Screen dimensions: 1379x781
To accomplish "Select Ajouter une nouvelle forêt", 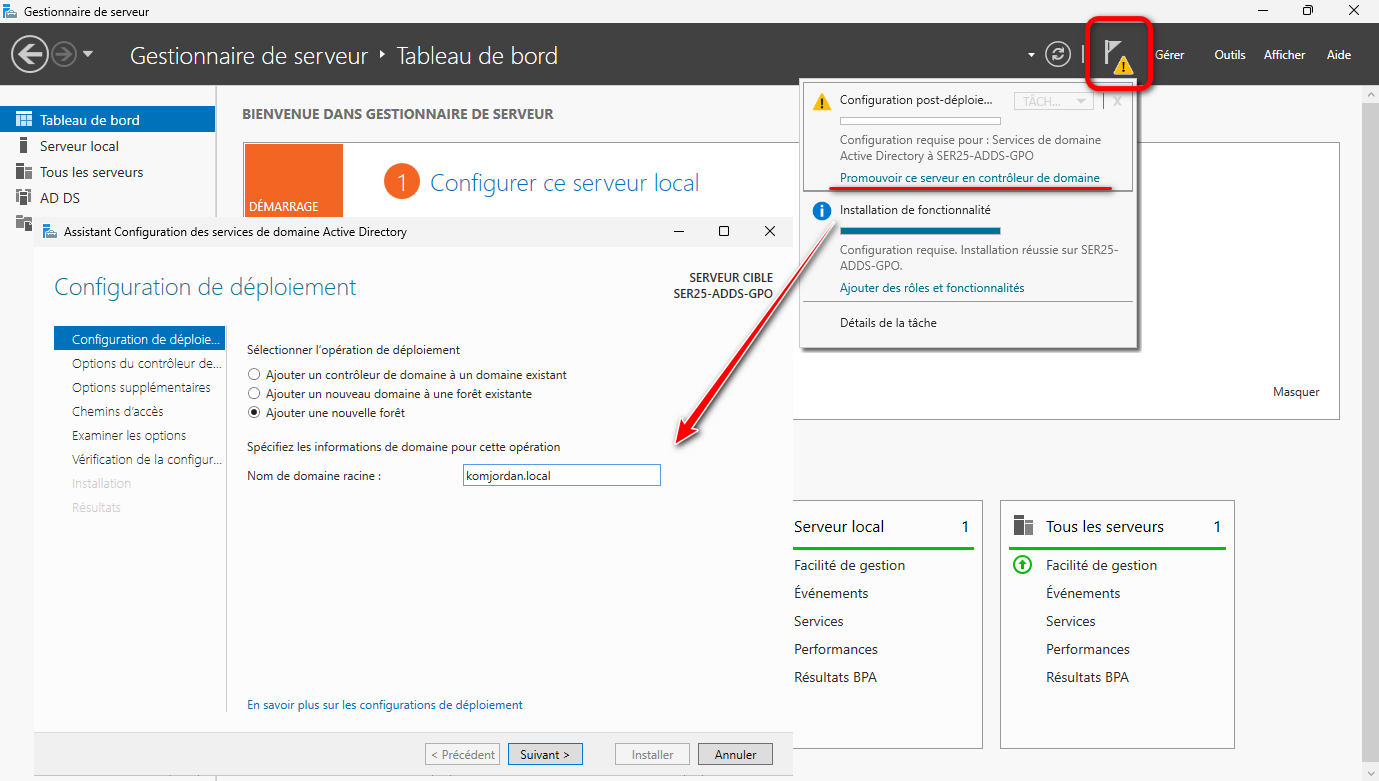I will click(326, 413).
